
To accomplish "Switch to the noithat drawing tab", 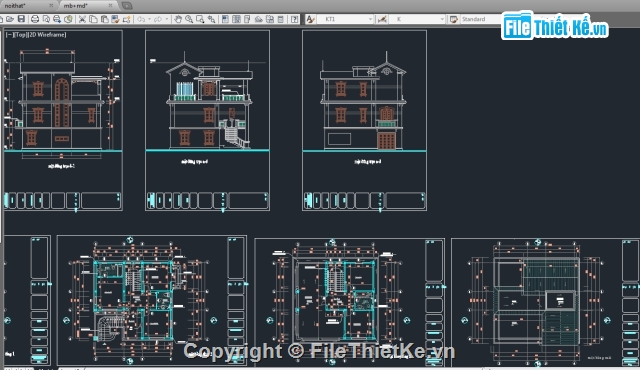I will 24,6.
